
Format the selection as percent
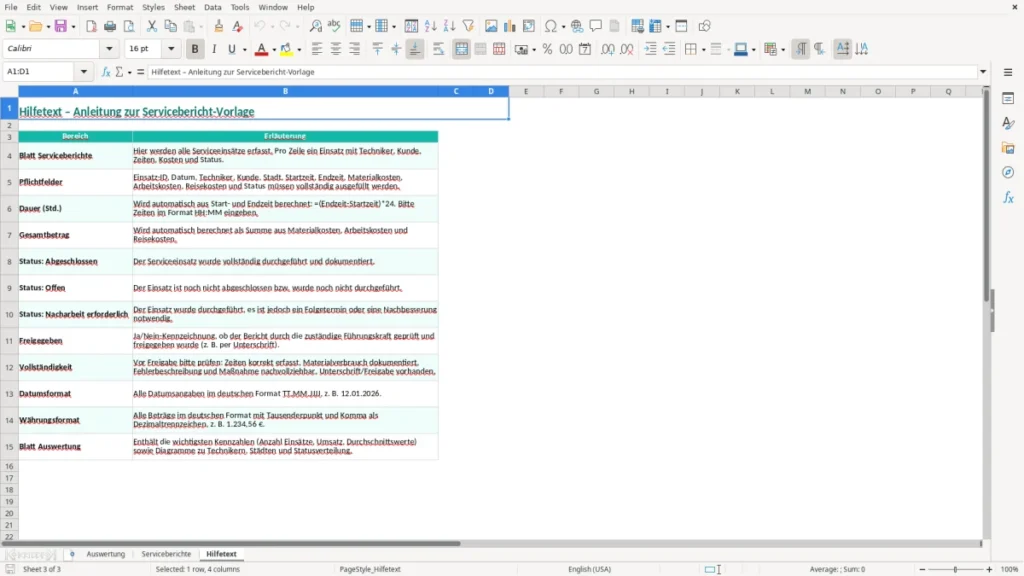(x=547, y=49)
